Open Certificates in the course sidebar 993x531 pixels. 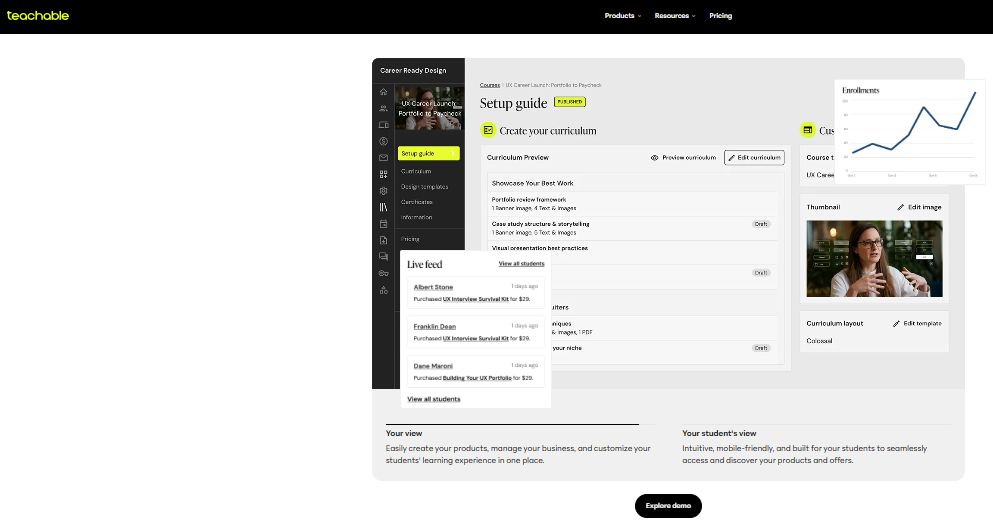coord(417,202)
